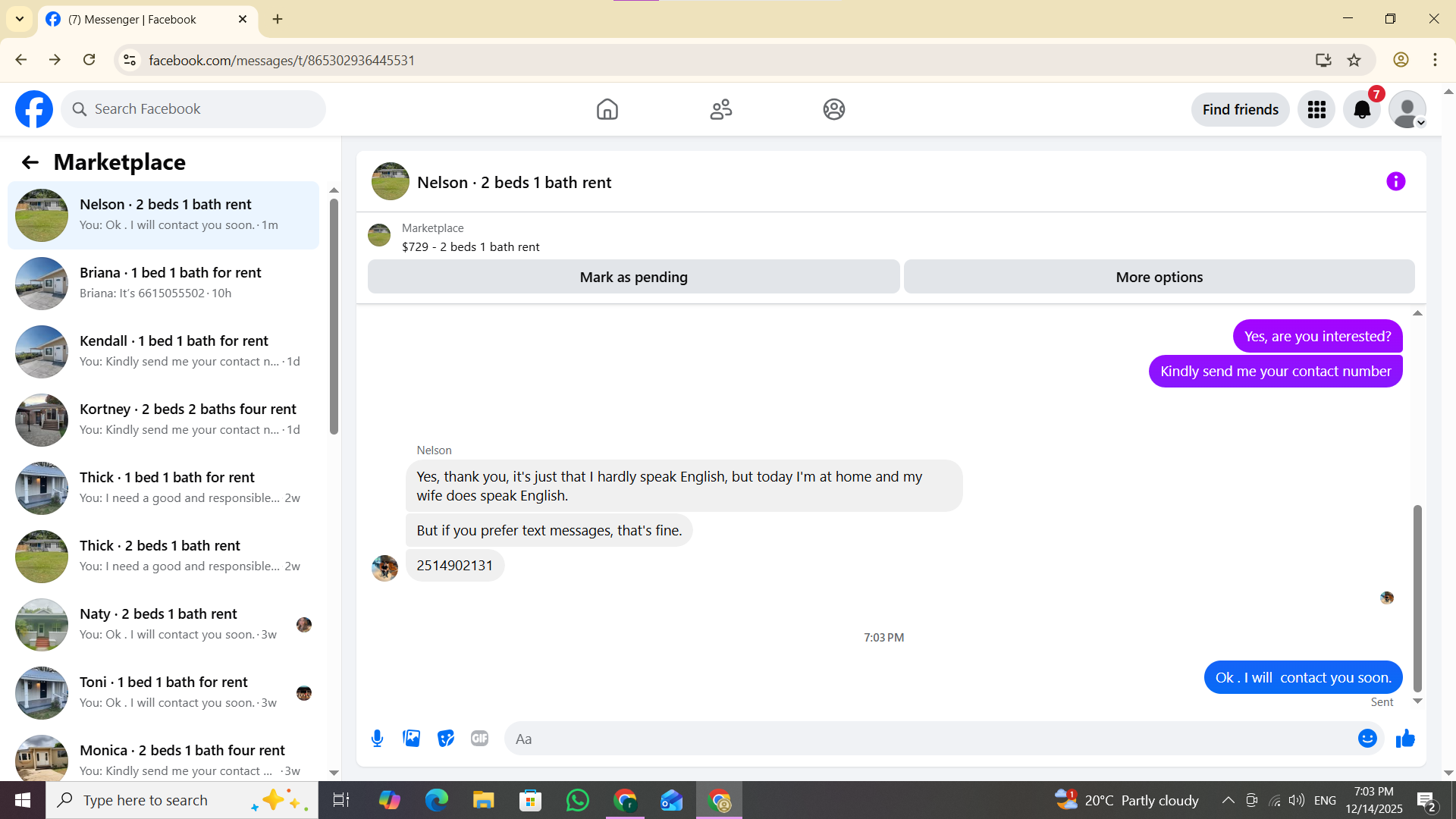Click the chat messages scrollbar
The width and height of the screenshot is (1456, 819).
point(1417,598)
